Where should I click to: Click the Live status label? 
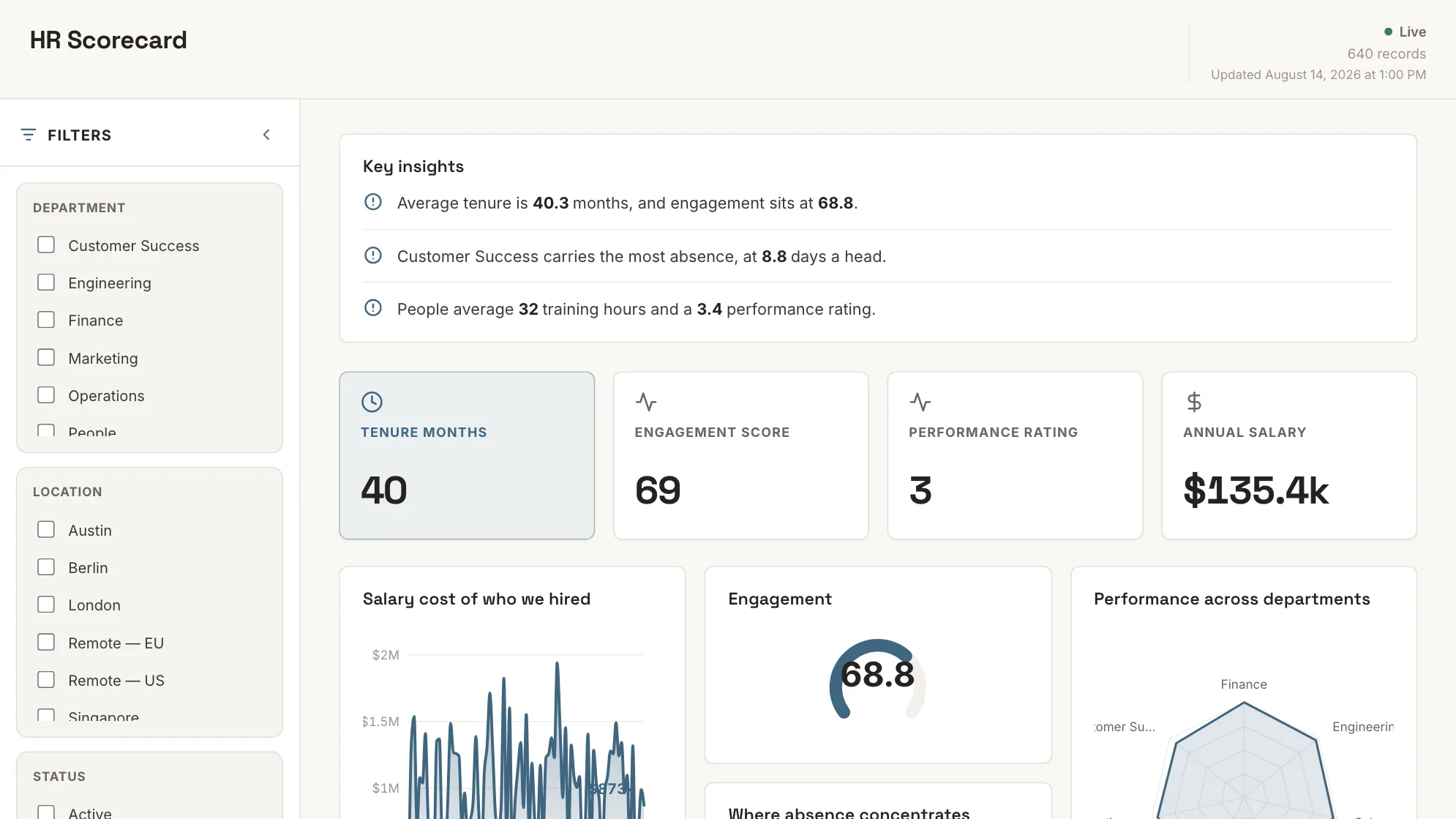[x=1413, y=32]
